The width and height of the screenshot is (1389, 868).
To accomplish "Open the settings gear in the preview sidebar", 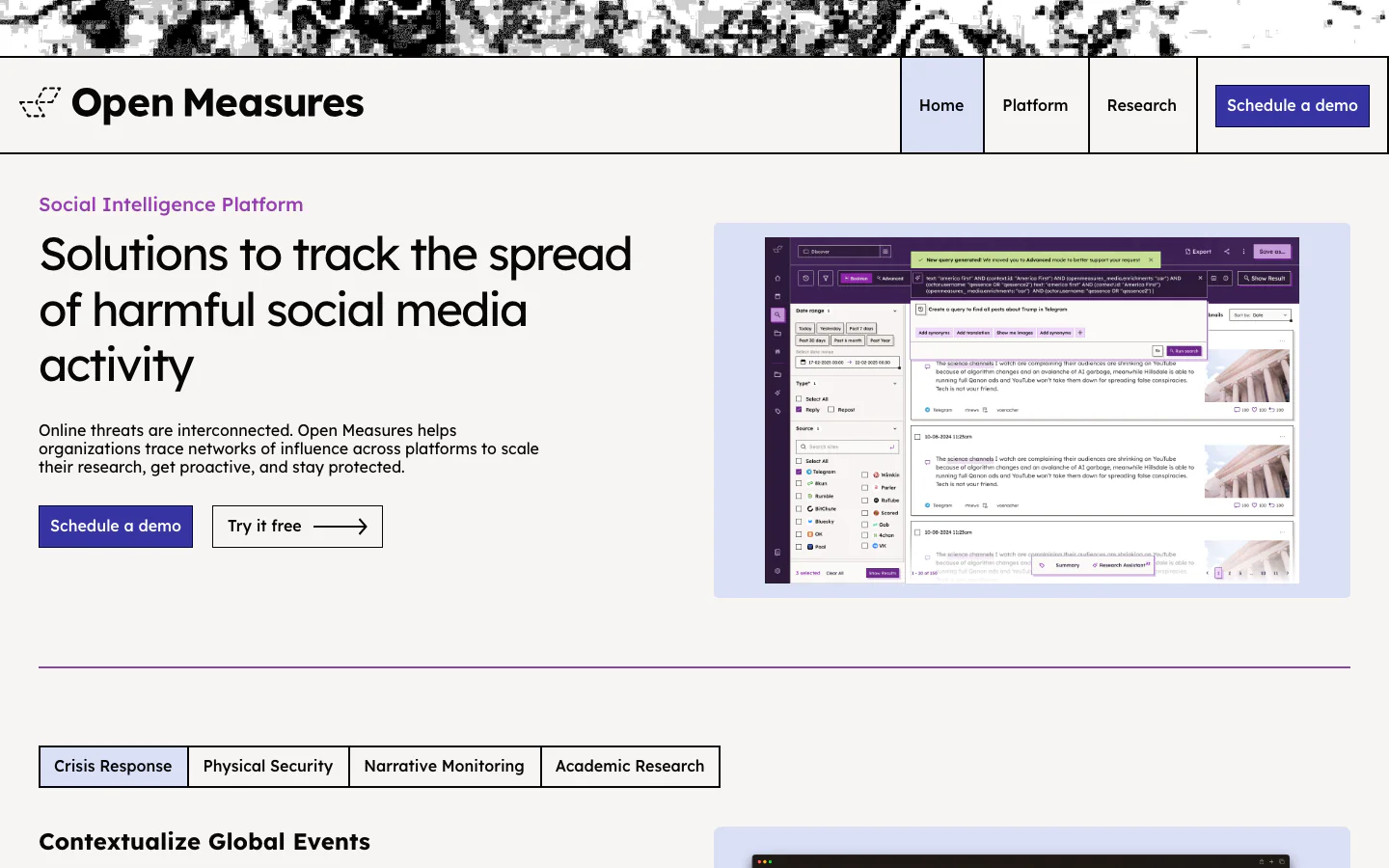I will [777, 571].
